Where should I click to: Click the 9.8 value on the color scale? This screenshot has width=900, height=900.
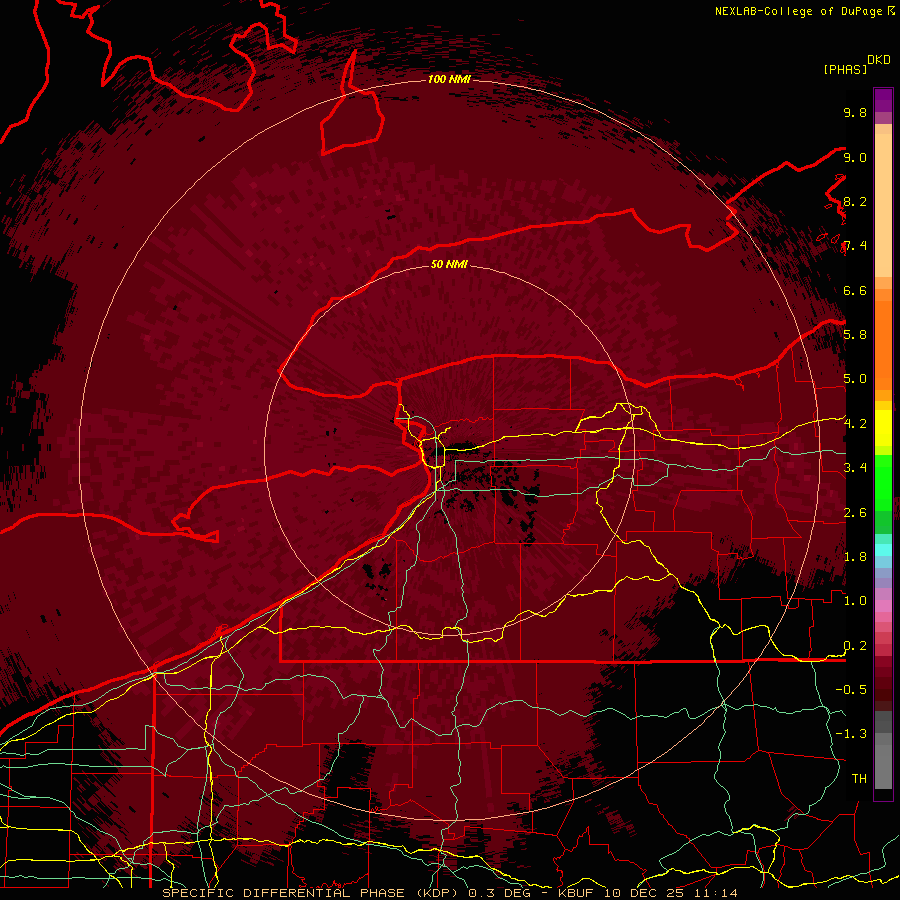tap(855, 112)
